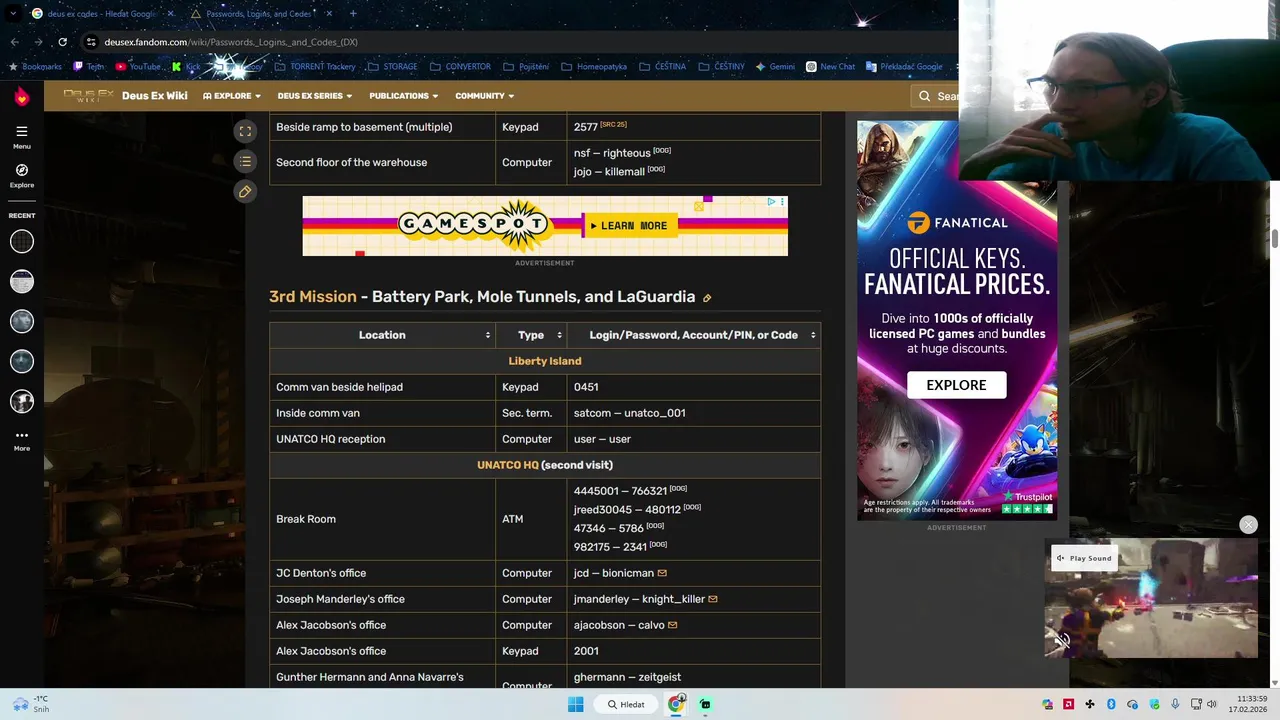Open the table of contents list icon
The height and width of the screenshot is (720, 1280).
pos(245,161)
